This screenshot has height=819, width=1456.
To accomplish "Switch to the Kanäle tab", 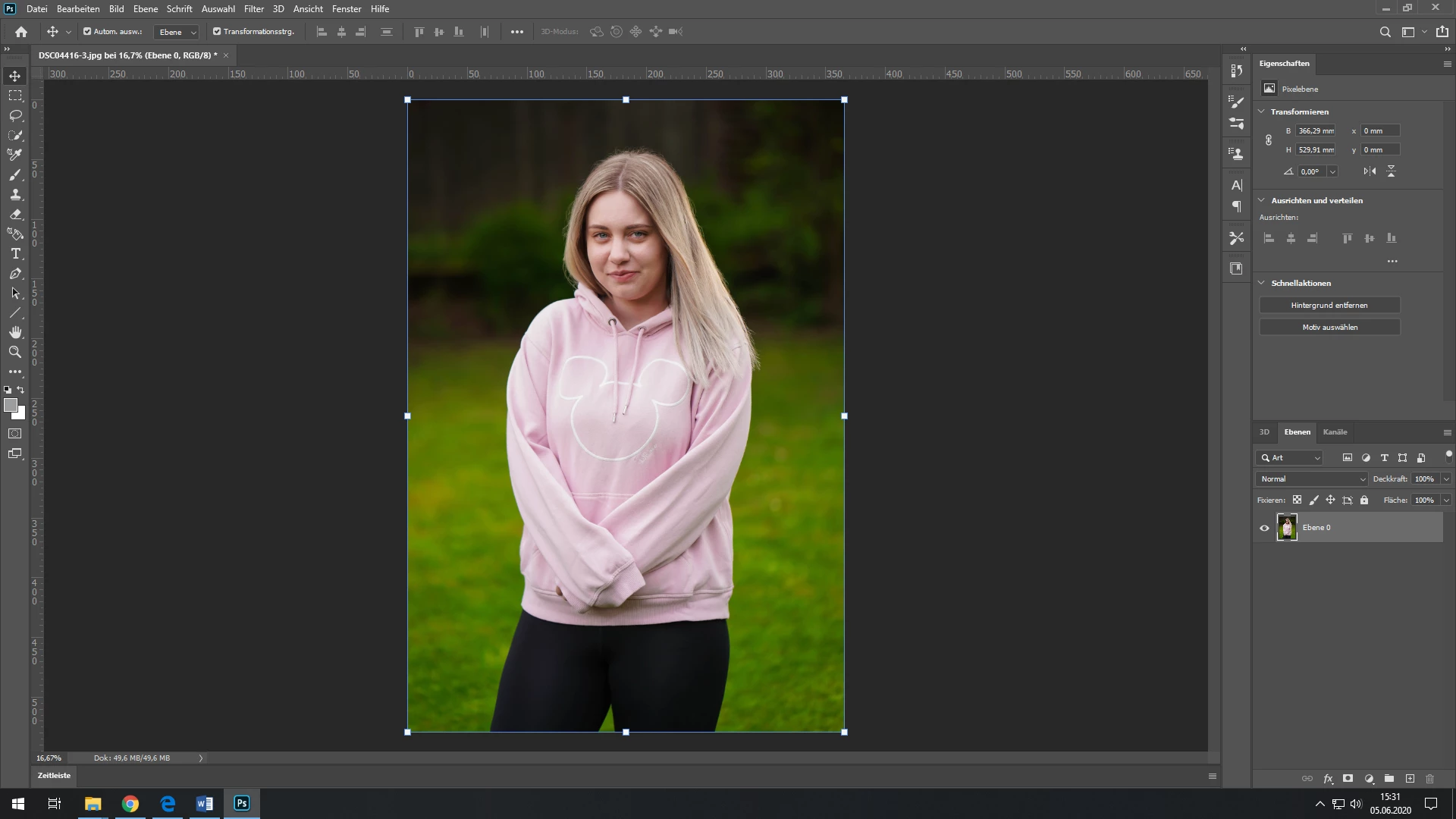I will (1335, 432).
